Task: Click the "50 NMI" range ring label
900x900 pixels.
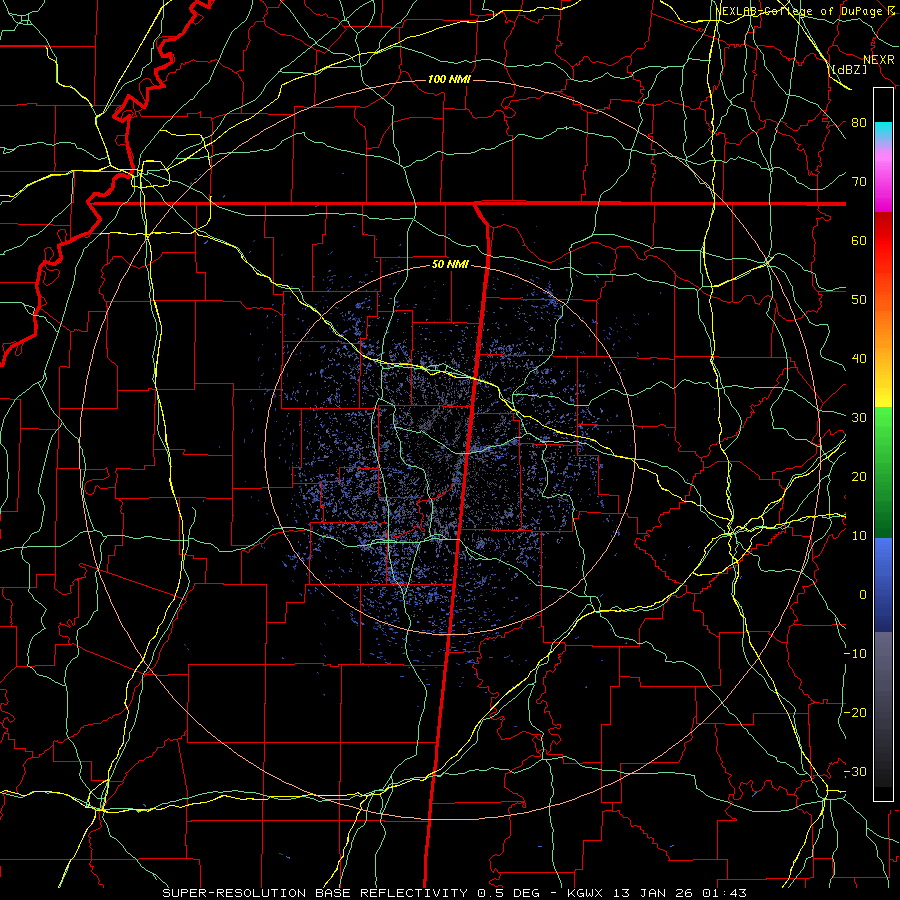Action: point(450,265)
